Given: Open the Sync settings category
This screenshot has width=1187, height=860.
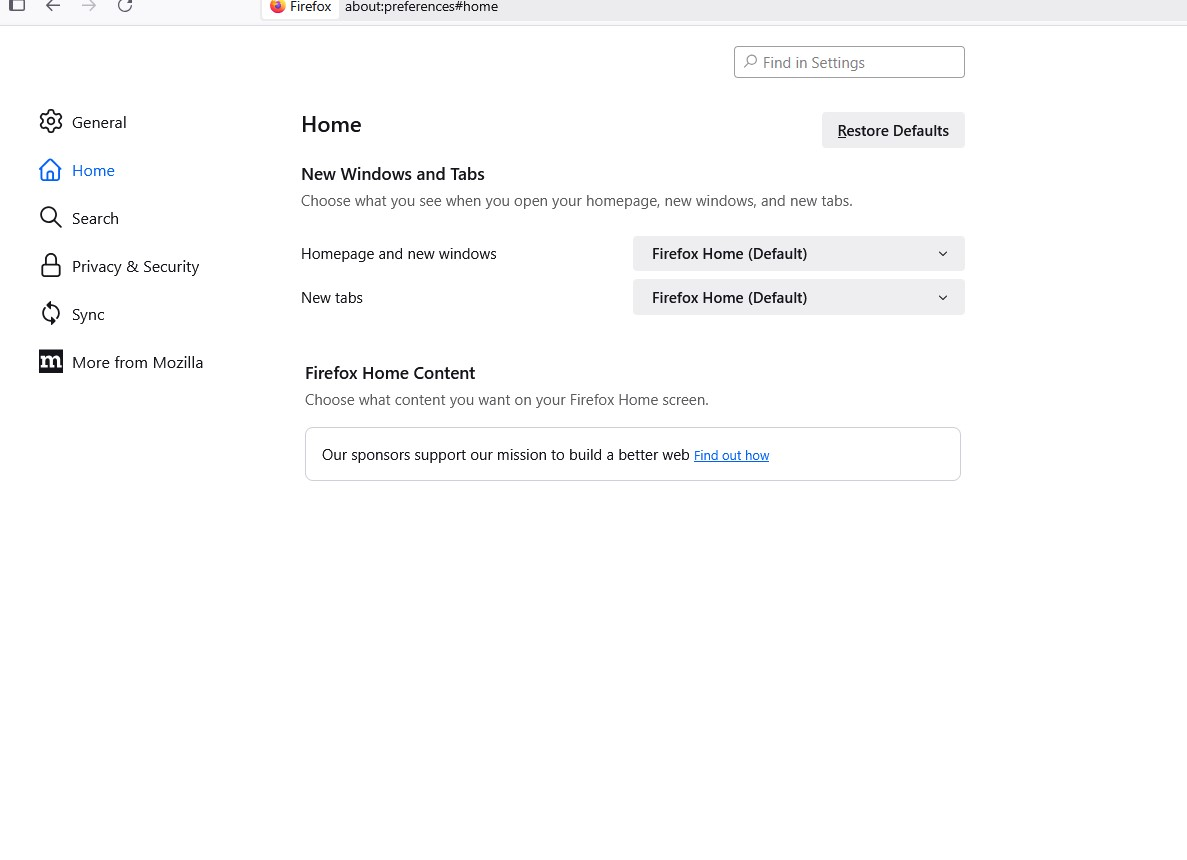Looking at the screenshot, I should click(x=88, y=314).
